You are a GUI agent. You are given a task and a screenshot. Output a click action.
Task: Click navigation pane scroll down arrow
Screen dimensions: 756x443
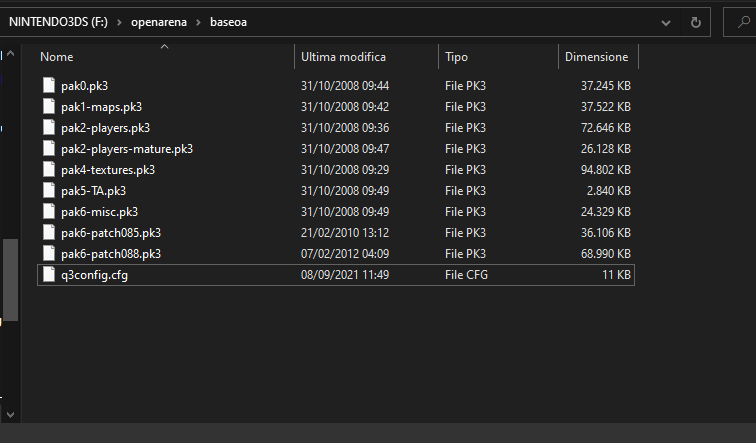[11, 414]
